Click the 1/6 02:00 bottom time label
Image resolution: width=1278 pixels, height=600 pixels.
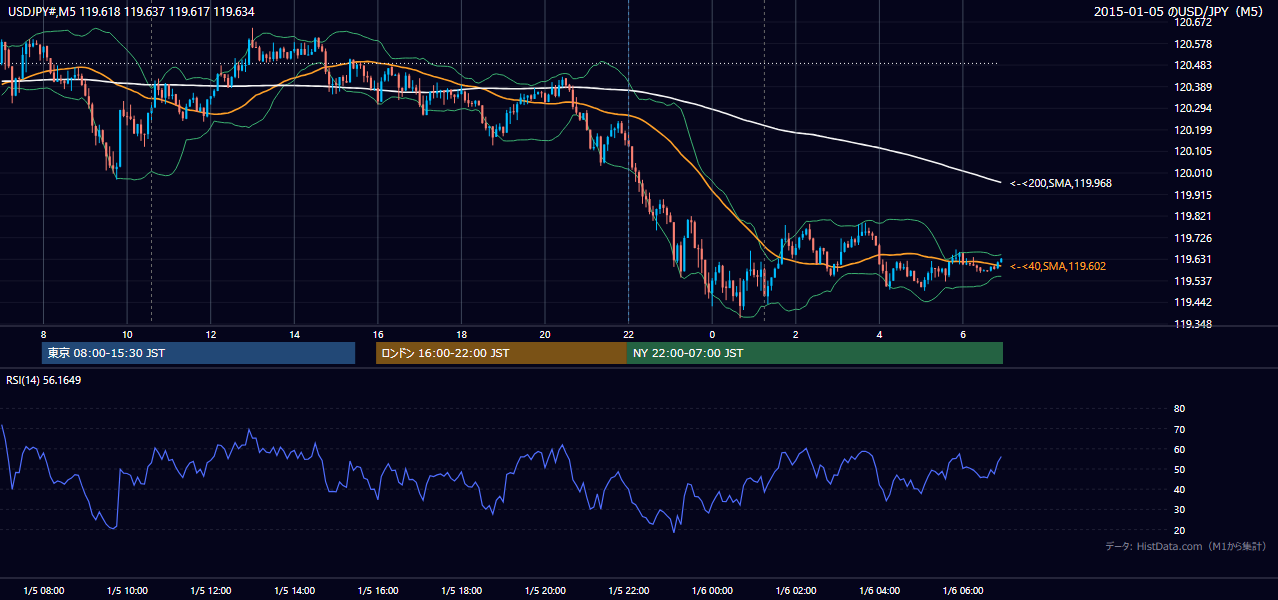click(796, 591)
